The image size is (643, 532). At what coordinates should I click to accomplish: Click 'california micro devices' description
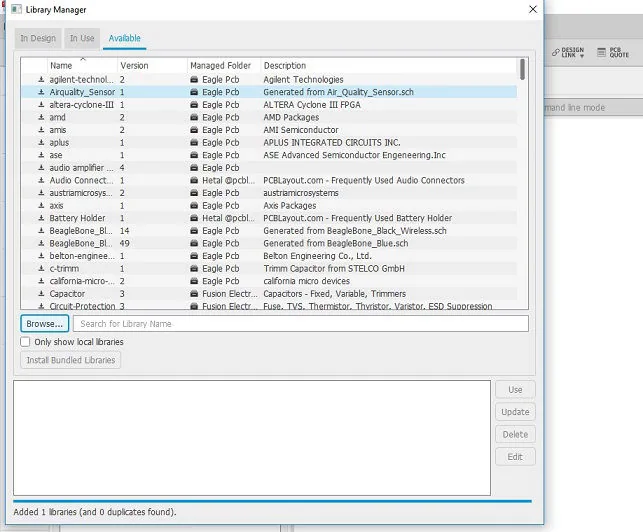pyautogui.click(x=307, y=281)
